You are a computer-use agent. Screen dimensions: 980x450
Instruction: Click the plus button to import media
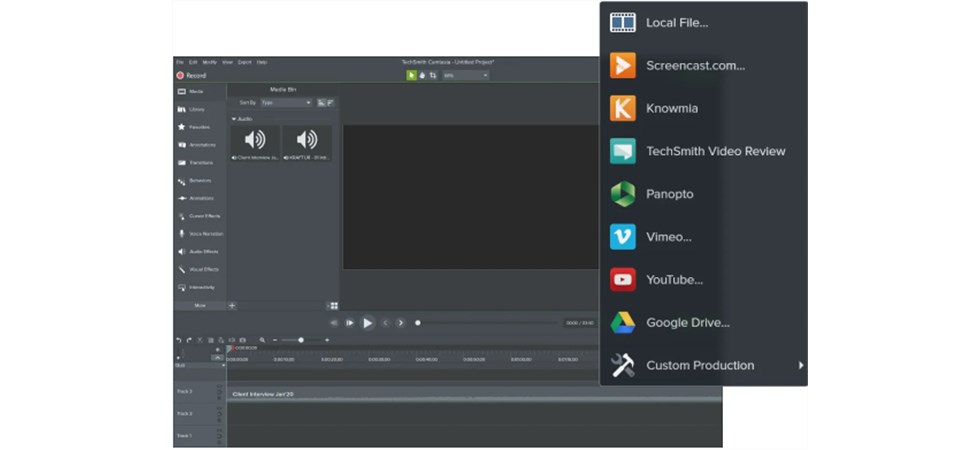point(232,306)
